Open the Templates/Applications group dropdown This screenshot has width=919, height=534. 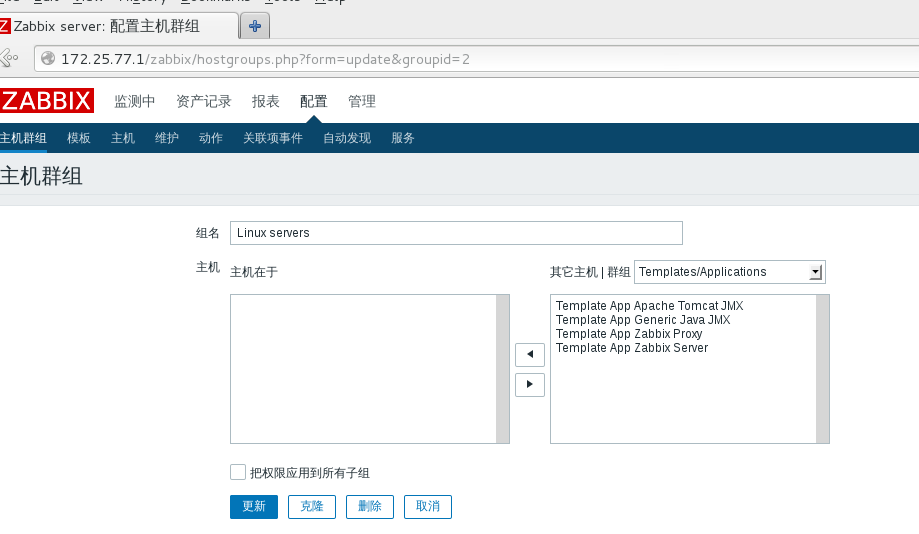pos(730,272)
